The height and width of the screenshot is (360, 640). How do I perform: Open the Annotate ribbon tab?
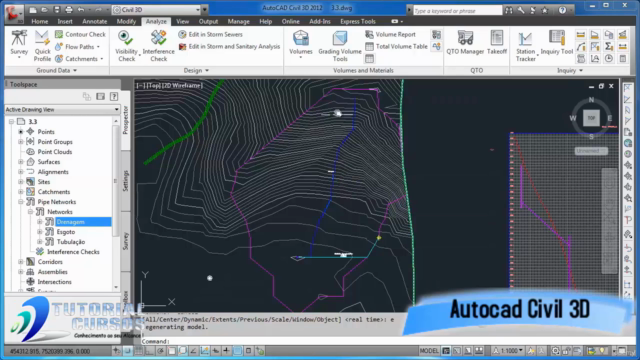click(95, 21)
